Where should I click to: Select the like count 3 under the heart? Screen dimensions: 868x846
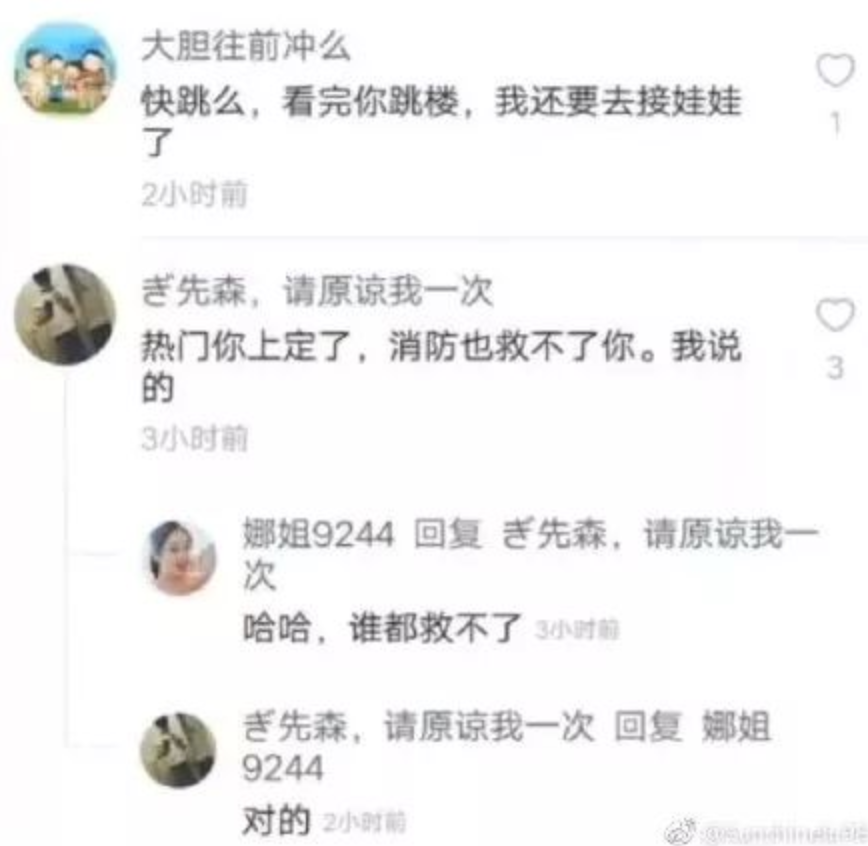coord(835,368)
